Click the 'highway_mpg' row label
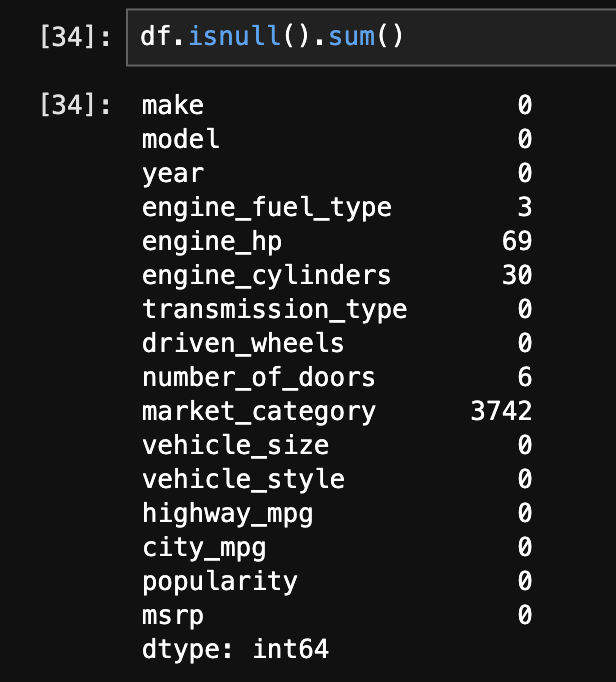This screenshot has width=616, height=682. pyautogui.click(x=228, y=513)
